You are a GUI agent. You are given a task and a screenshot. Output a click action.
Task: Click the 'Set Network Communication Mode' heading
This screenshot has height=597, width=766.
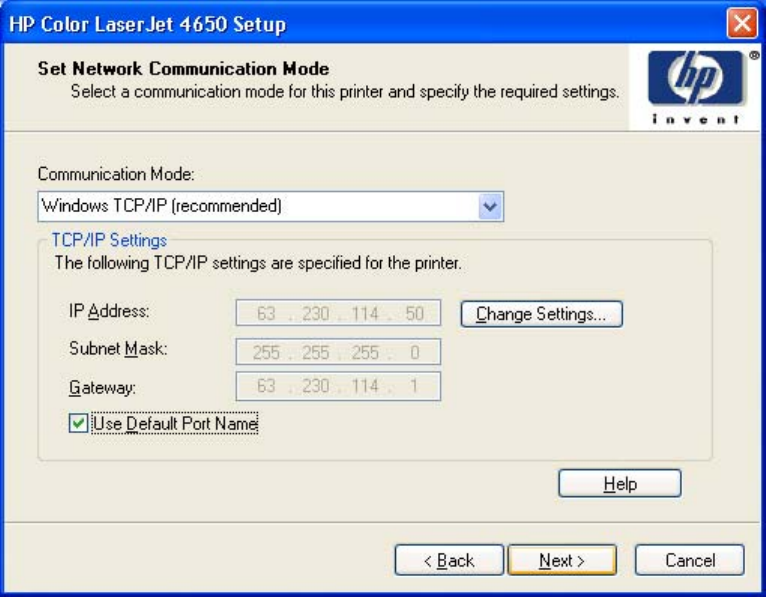[x=184, y=68]
